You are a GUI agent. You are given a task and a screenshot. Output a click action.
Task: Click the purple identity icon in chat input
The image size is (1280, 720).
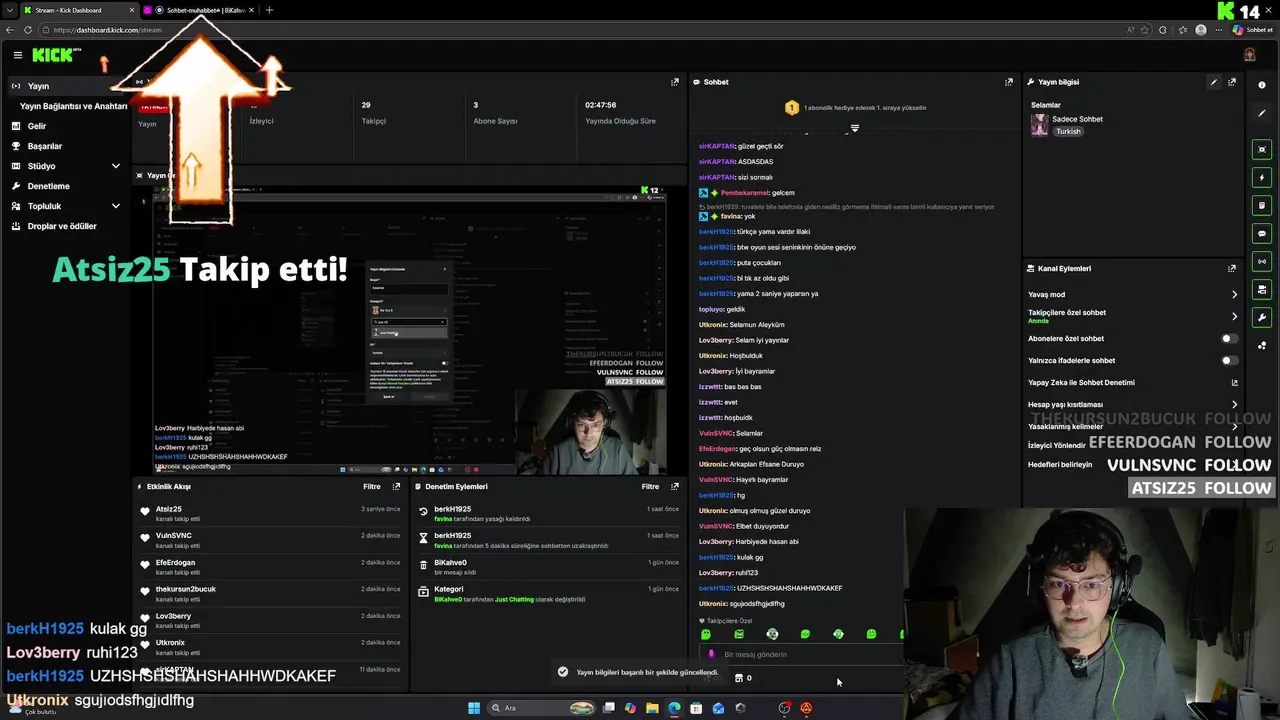coord(711,654)
